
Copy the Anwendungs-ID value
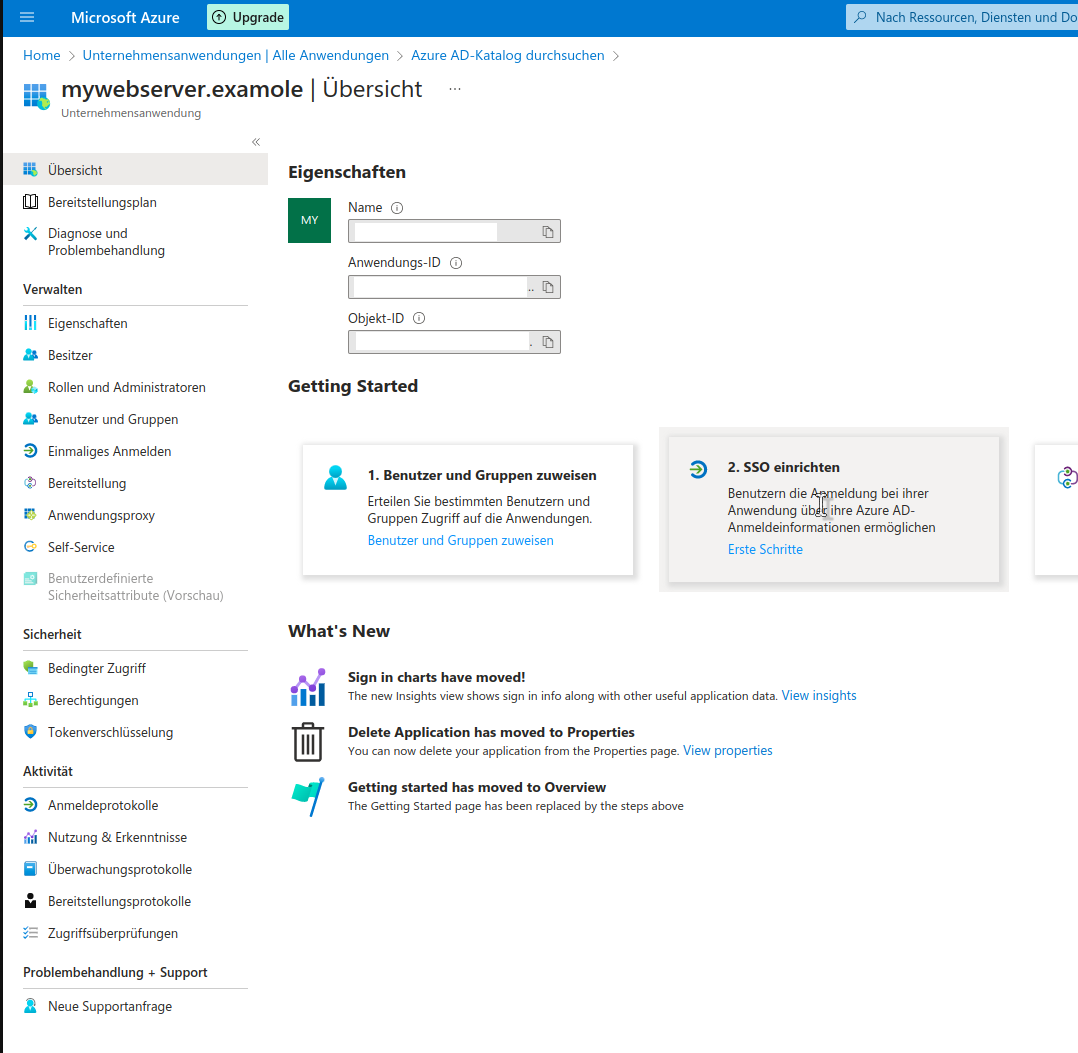coord(548,287)
